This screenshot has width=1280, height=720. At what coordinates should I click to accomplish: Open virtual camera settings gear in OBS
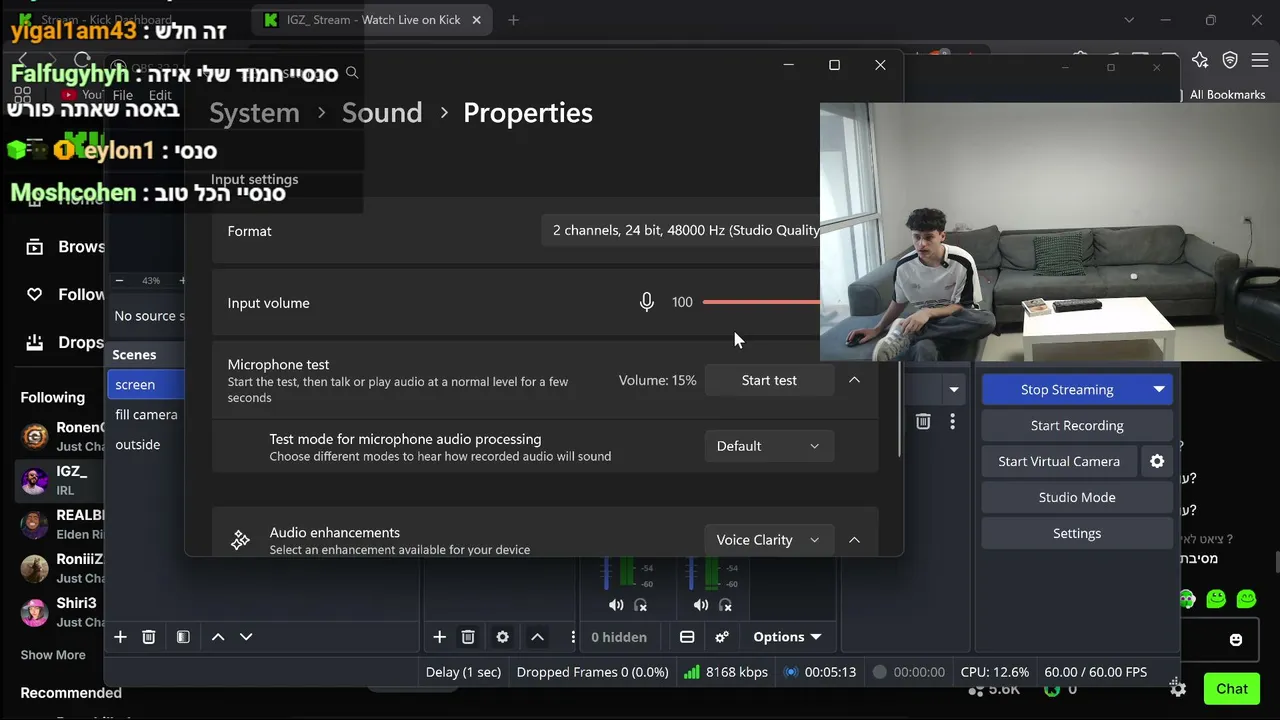point(1157,461)
